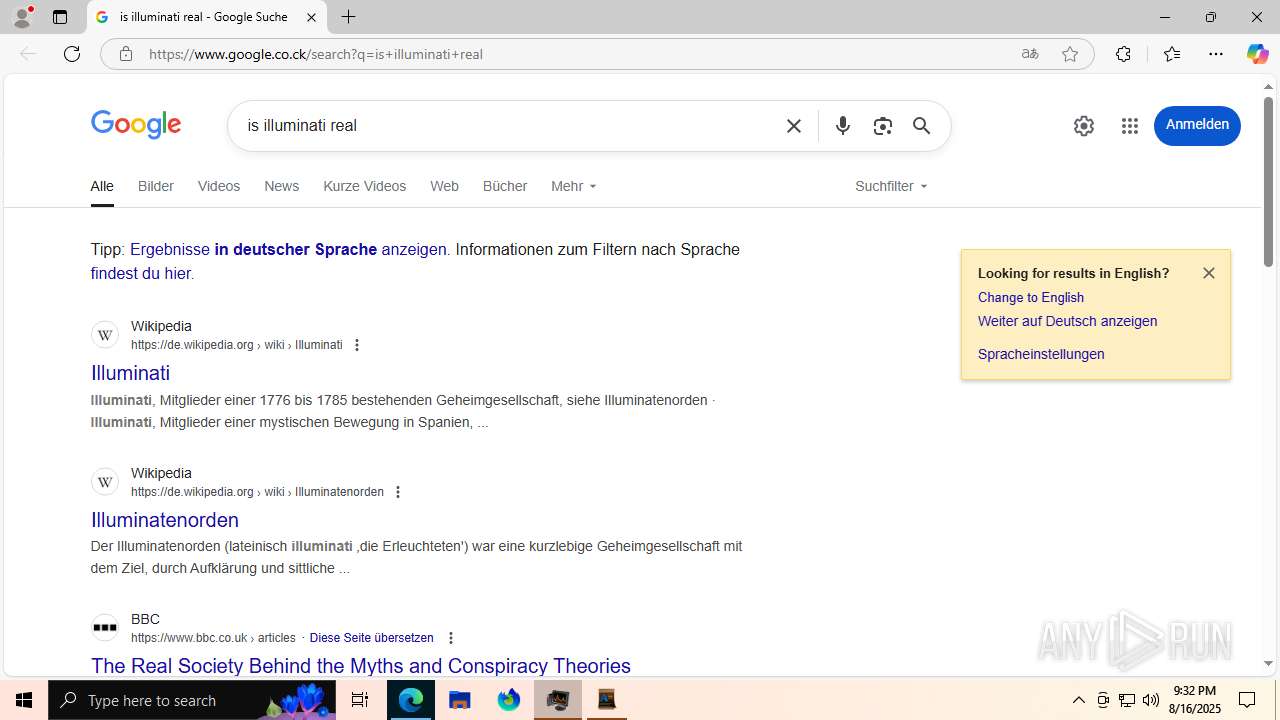Open more options for Illuminatenorden result
1280x720 pixels.
[398, 492]
